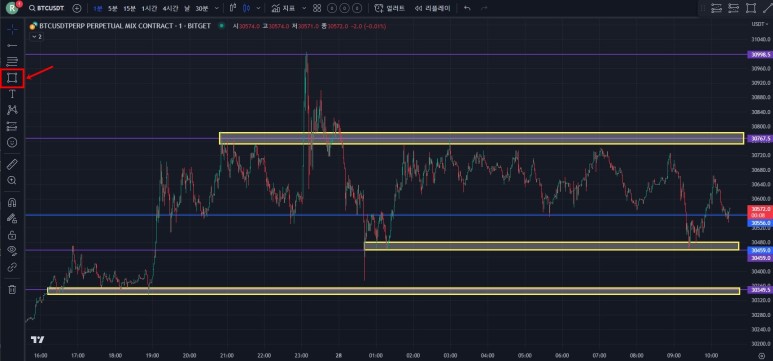
Task: Click the link drawings sync icon
Action: point(12,267)
